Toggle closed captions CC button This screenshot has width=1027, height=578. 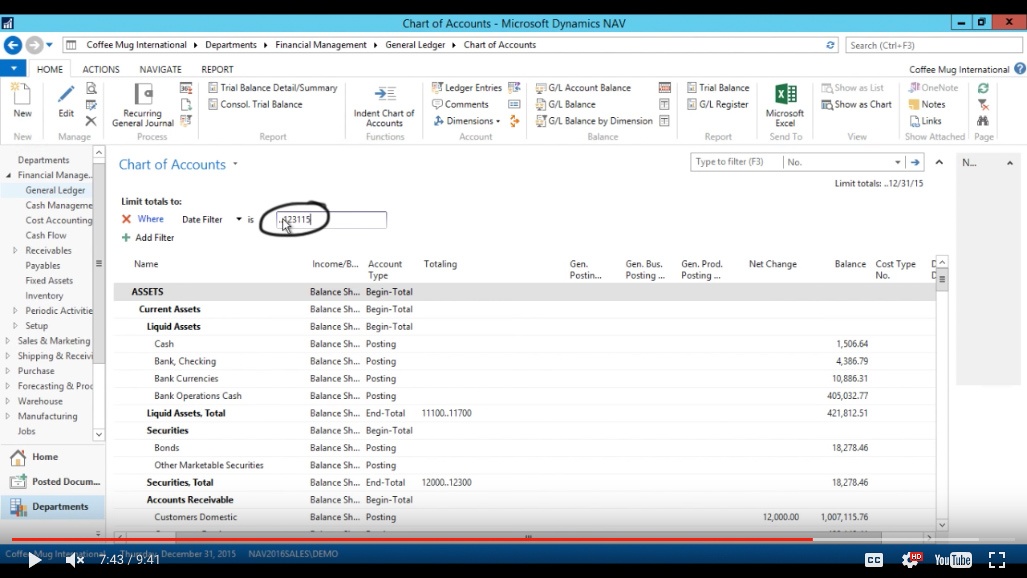[874, 560]
